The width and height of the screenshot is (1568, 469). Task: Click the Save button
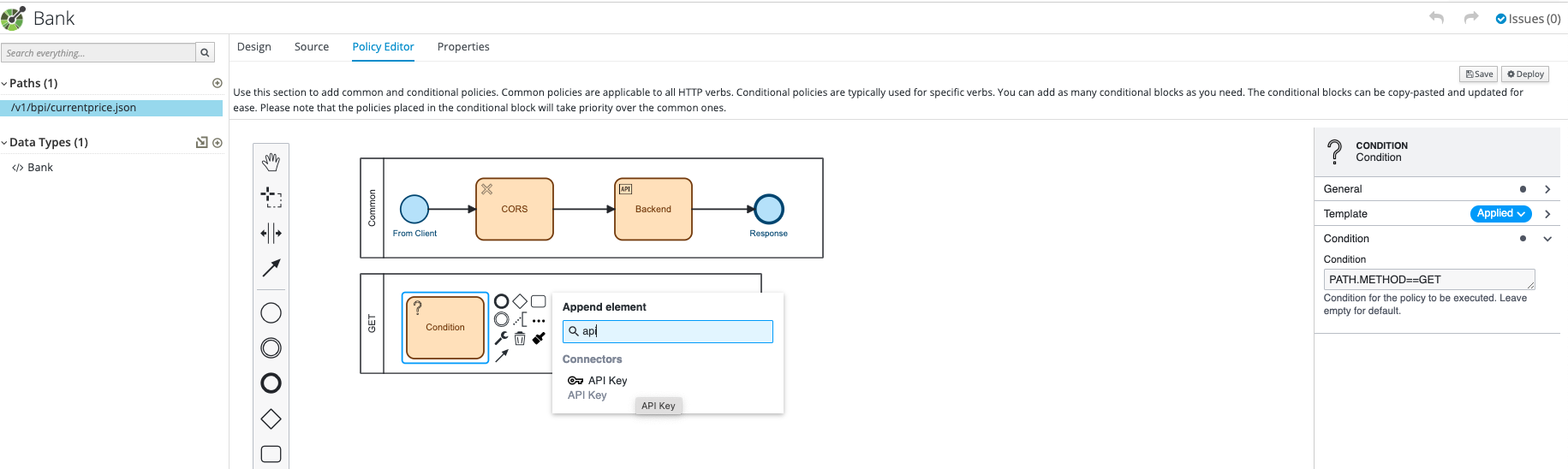click(1479, 74)
